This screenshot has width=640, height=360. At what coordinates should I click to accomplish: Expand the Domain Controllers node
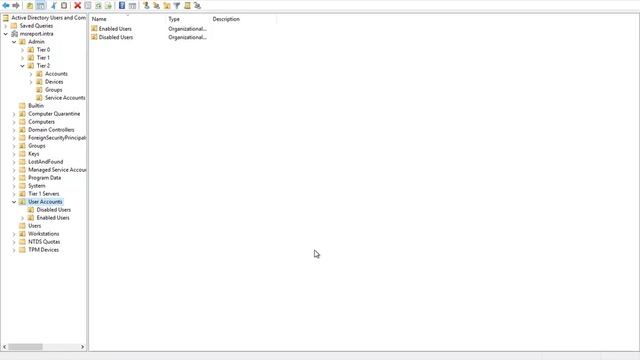point(14,130)
